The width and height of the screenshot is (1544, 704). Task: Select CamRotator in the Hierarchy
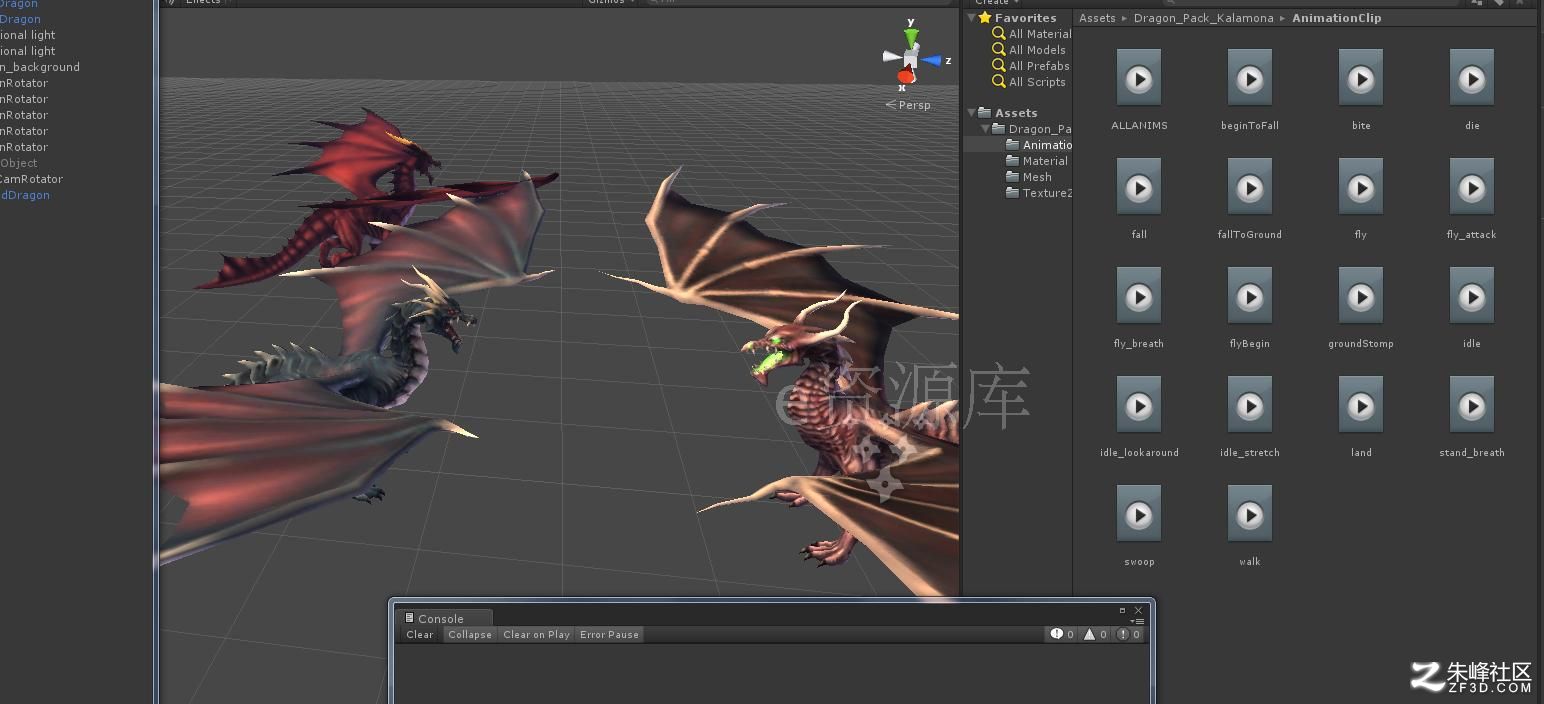coord(31,179)
